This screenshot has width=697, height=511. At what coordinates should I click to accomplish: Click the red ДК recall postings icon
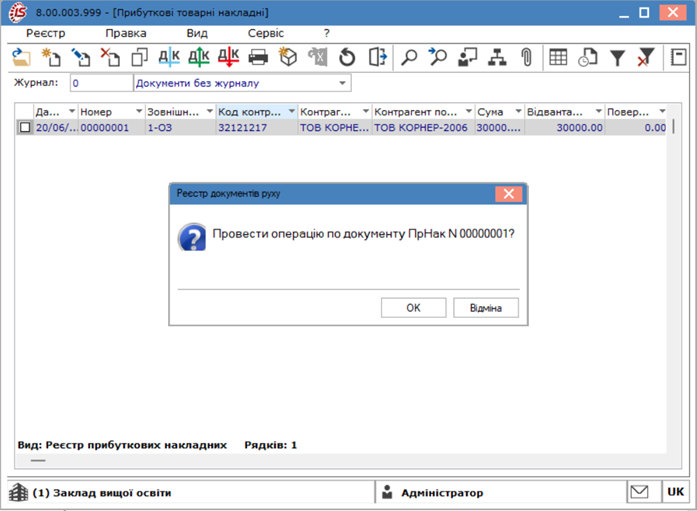tap(228, 57)
